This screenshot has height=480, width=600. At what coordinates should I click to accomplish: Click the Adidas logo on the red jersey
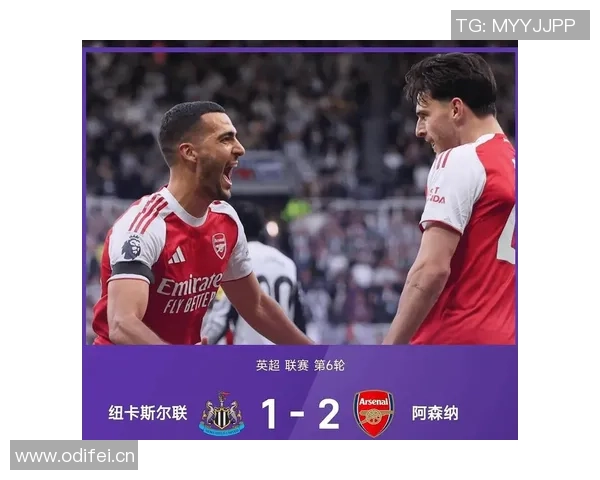(x=177, y=256)
